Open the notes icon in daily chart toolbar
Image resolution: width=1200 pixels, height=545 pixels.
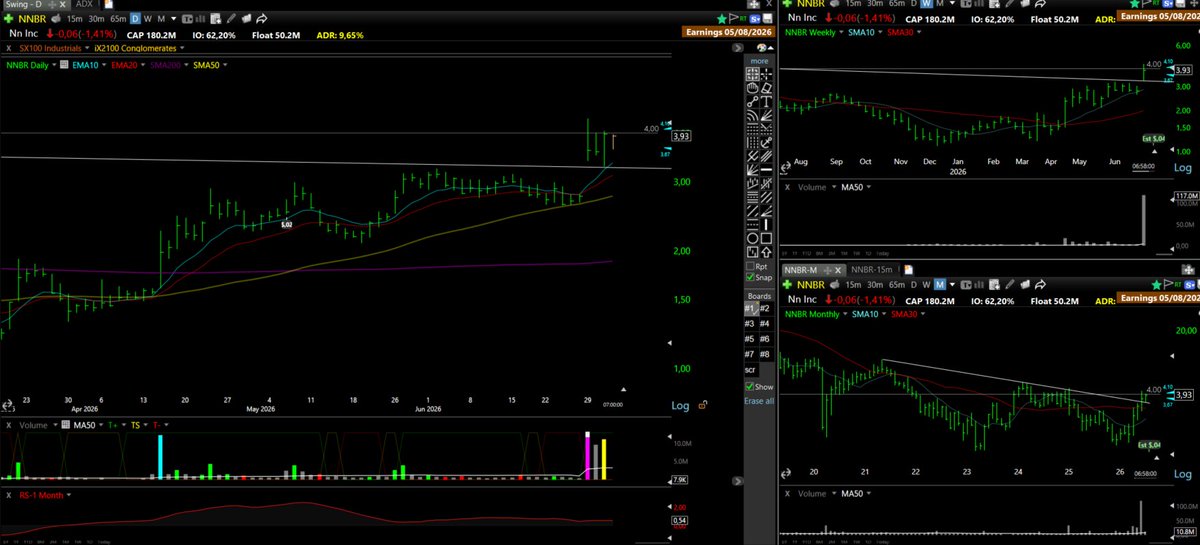coord(216,19)
